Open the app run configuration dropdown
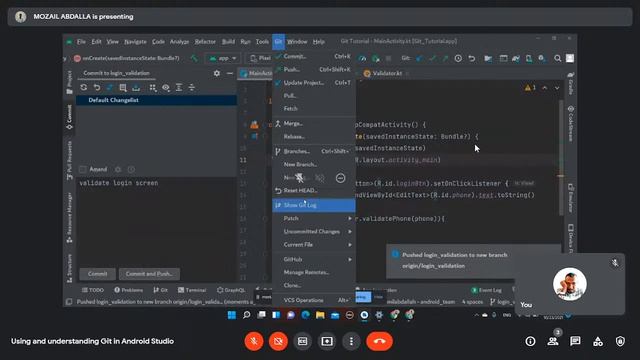 (x=223, y=58)
